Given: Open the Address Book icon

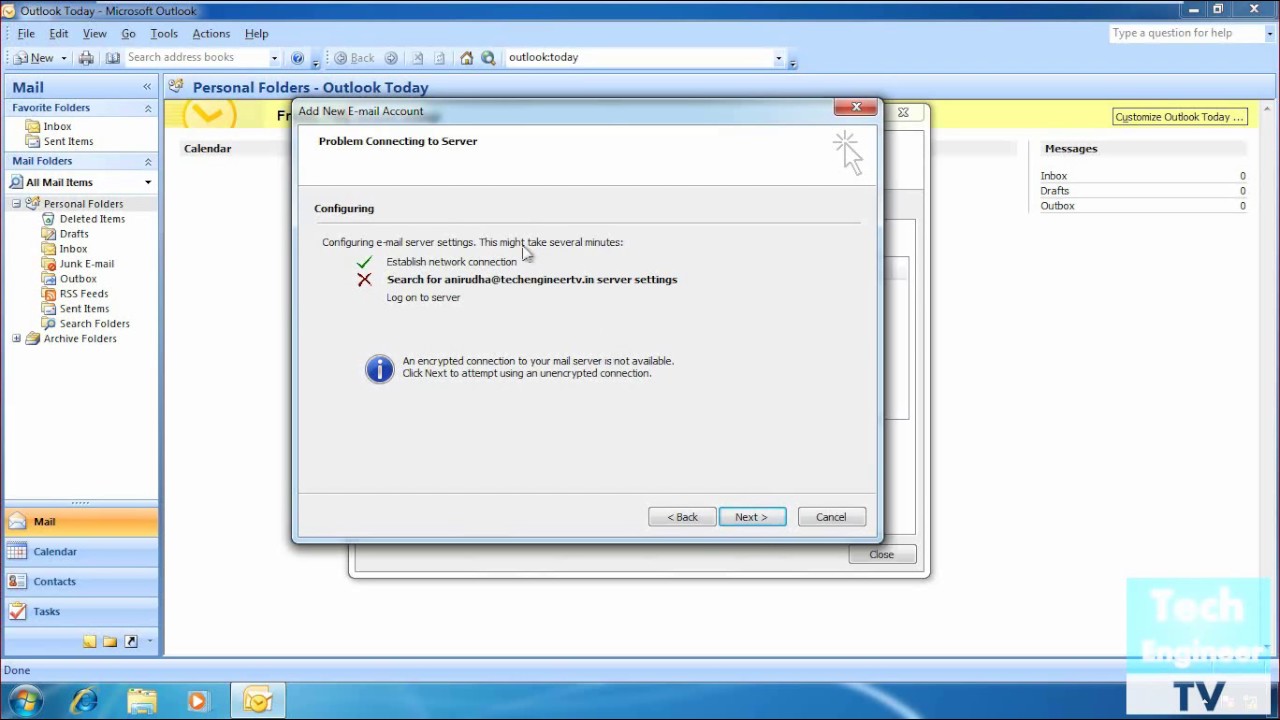Looking at the screenshot, I should 113,58.
